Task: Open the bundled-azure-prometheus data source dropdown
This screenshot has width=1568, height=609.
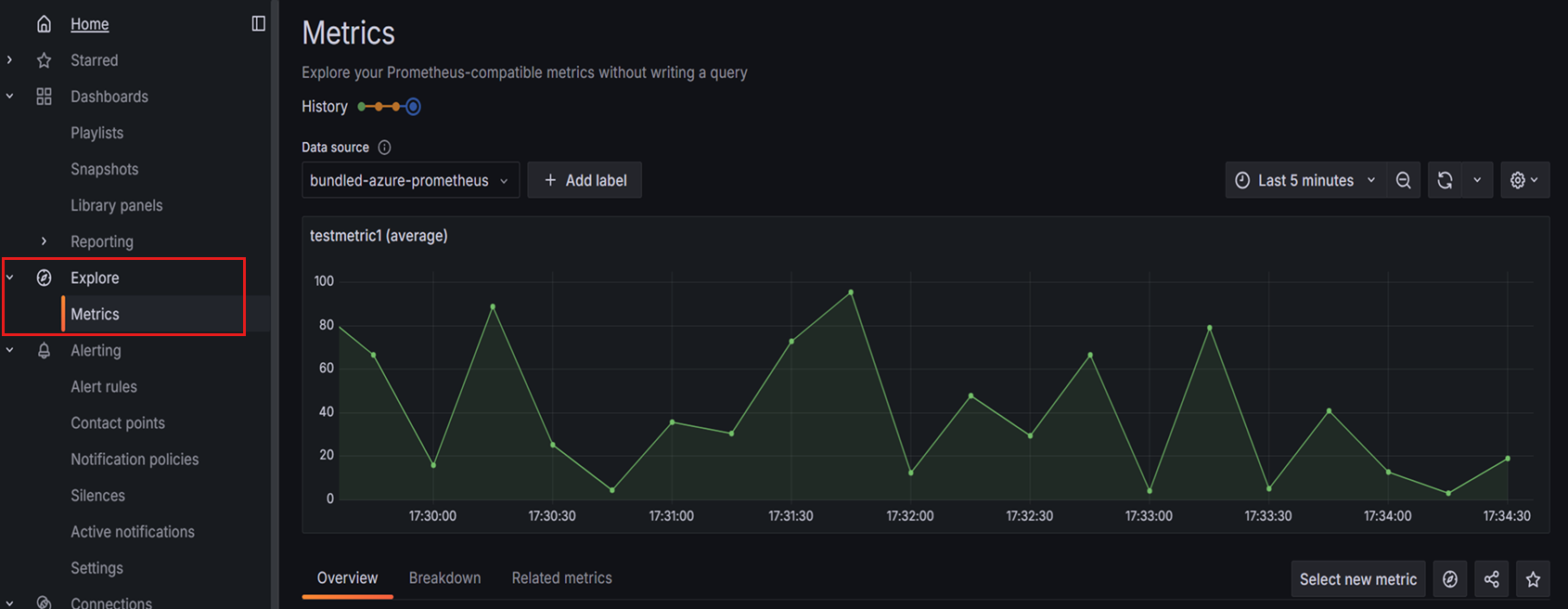Action: click(x=409, y=180)
